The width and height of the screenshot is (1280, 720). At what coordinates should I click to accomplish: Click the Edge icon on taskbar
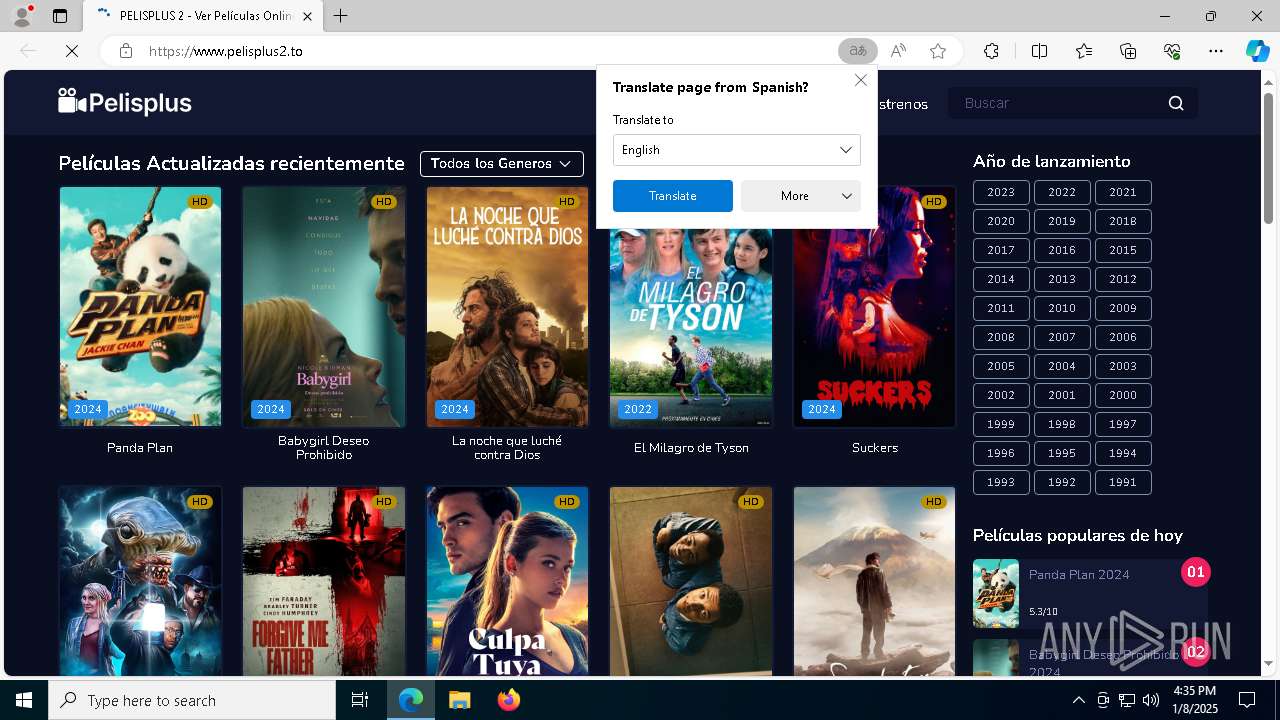[411, 700]
